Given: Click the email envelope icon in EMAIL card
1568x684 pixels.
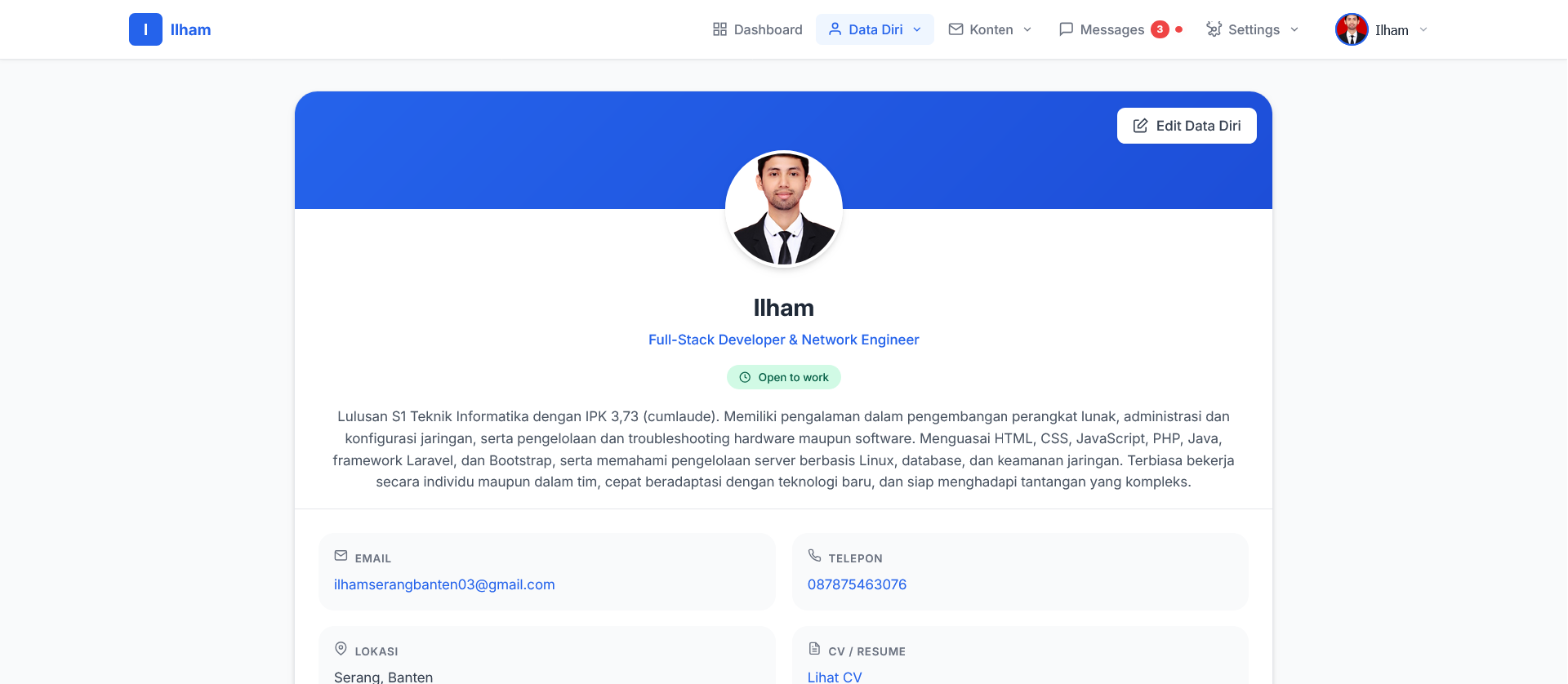Looking at the screenshot, I should (341, 556).
